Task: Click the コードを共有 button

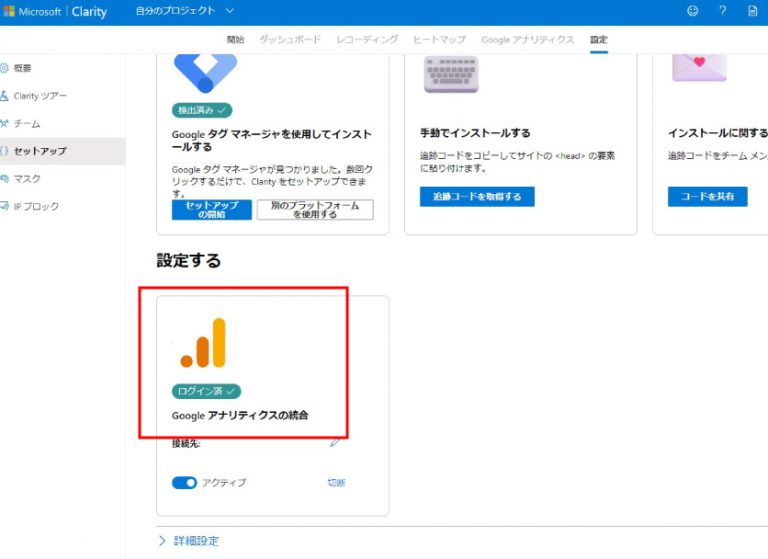Action: coord(707,196)
